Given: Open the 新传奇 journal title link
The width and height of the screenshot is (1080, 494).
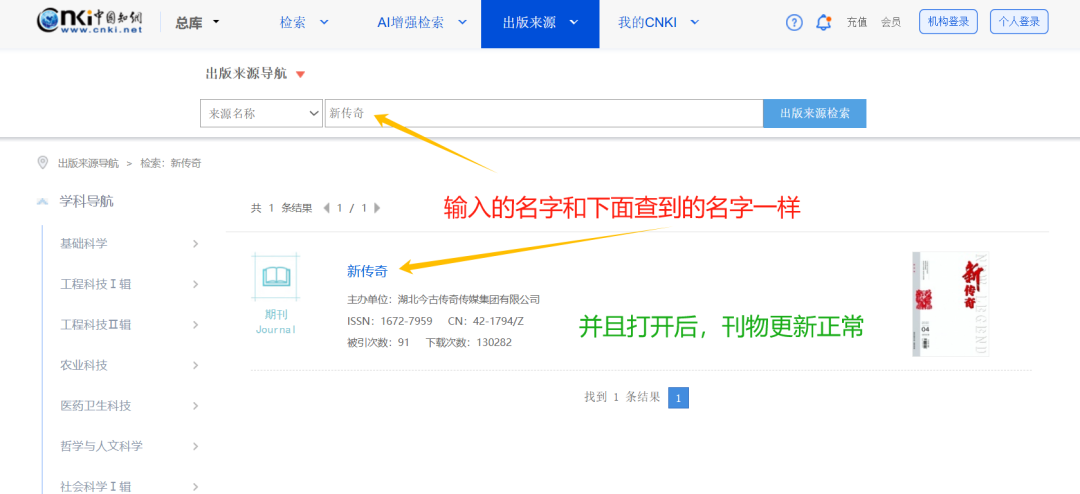Looking at the screenshot, I should pos(367,271).
